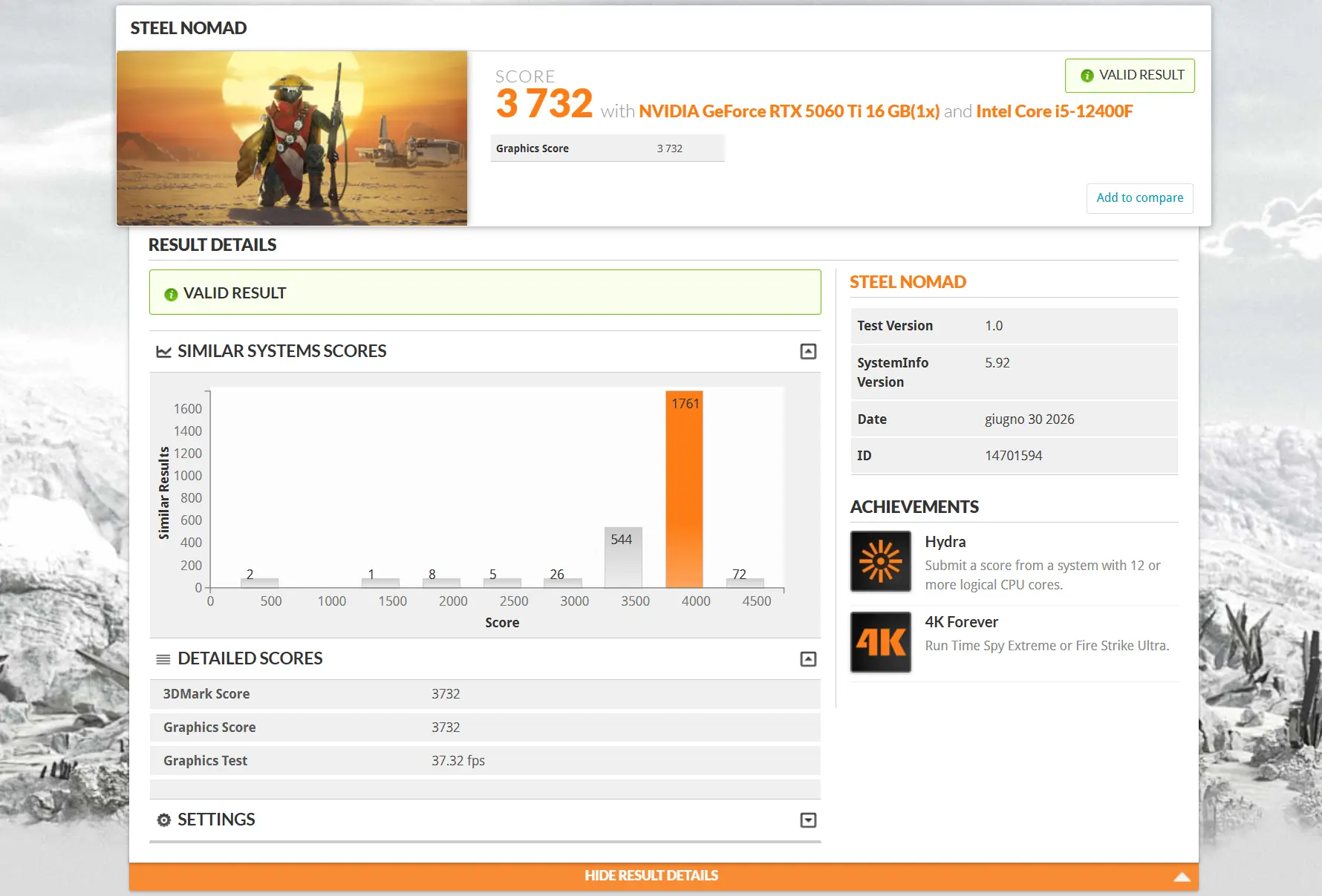The height and width of the screenshot is (896, 1322).
Task: Click the chart icon beside Similar Systems Scores
Action: click(163, 351)
